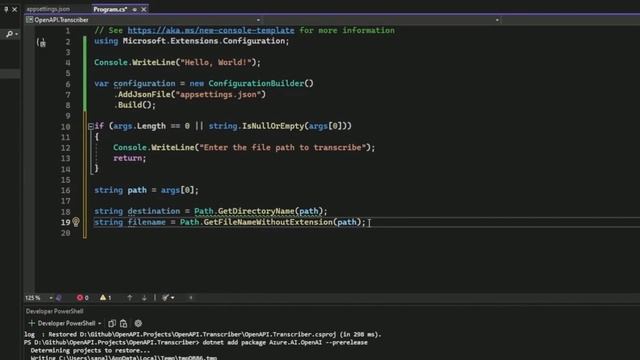This screenshot has width=640, height=360.
Task: Copy terminal selection icon
Action: [x=112, y=323]
